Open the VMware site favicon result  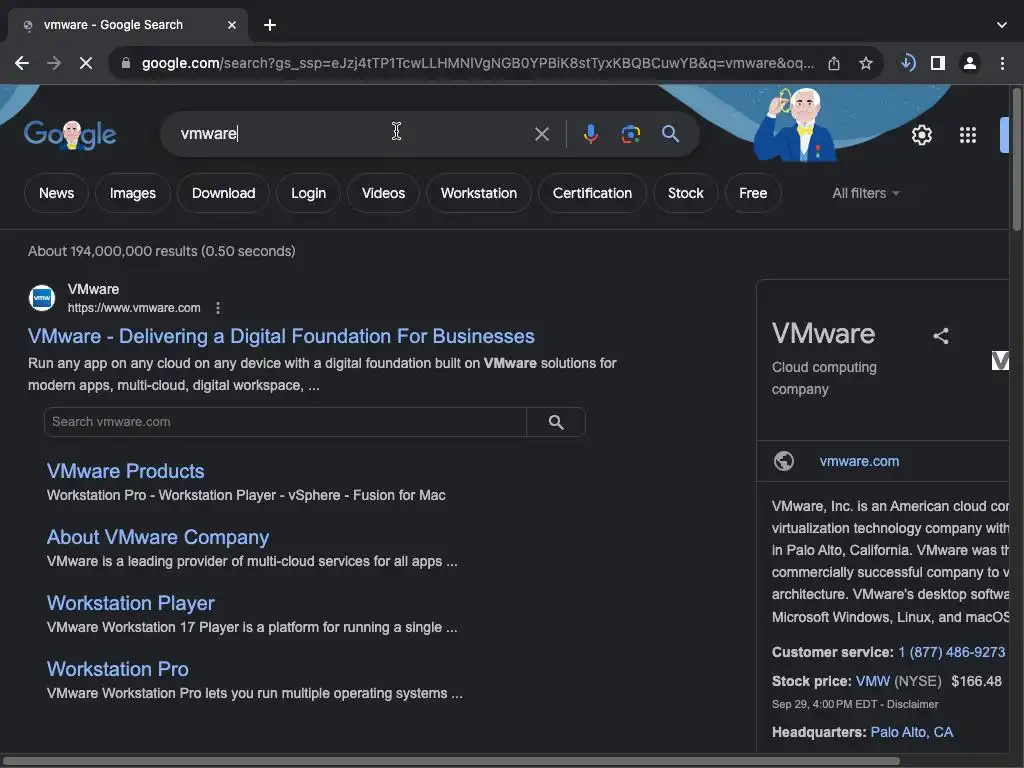42,298
